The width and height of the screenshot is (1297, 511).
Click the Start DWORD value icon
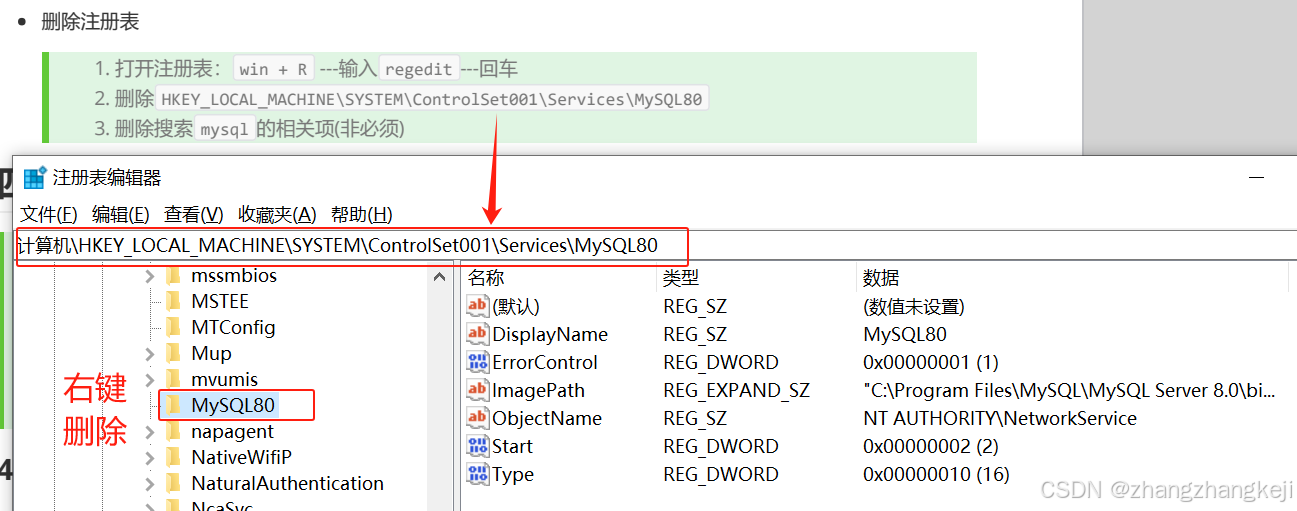(x=478, y=446)
